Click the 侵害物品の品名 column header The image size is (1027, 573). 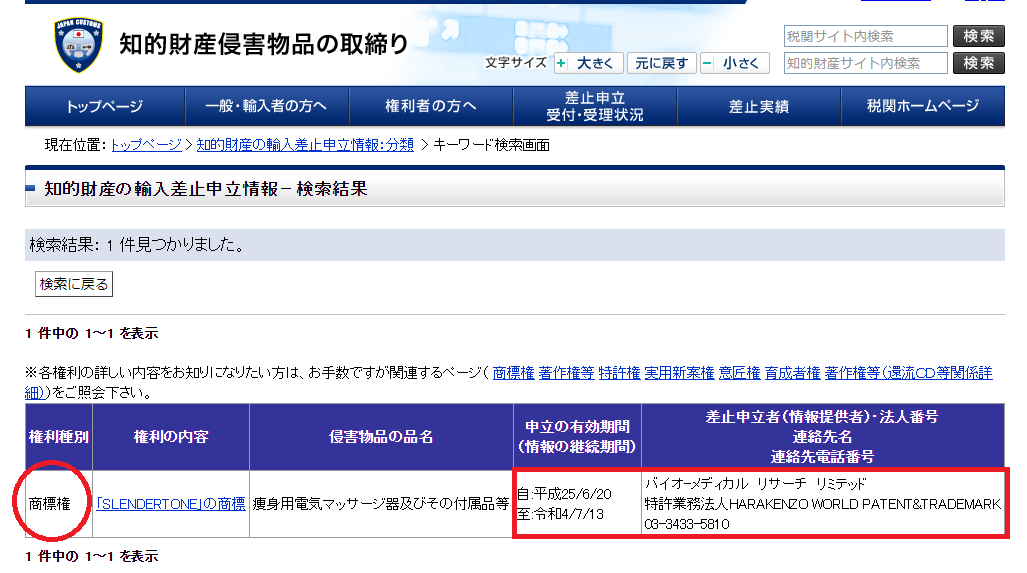[x=381, y=437]
